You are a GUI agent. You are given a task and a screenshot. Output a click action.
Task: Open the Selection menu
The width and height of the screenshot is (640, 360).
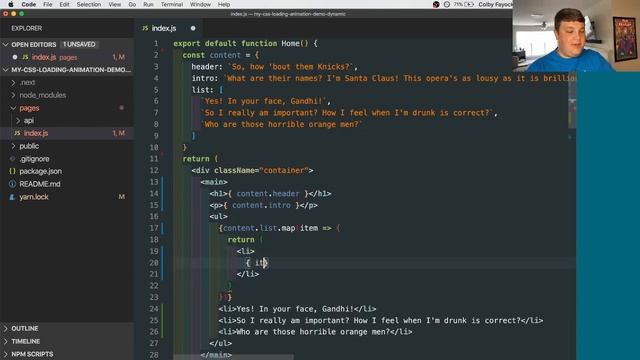[x=89, y=4]
